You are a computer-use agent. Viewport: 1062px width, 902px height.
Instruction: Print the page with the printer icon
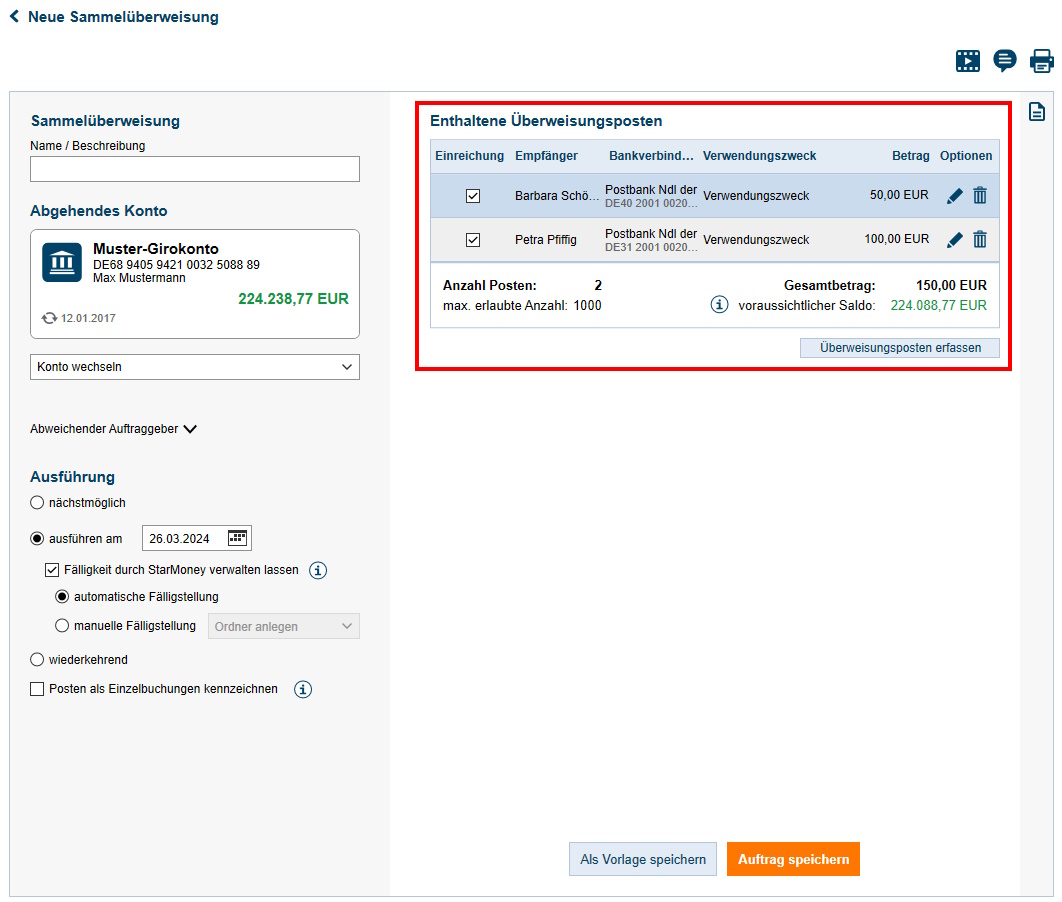click(x=1042, y=61)
